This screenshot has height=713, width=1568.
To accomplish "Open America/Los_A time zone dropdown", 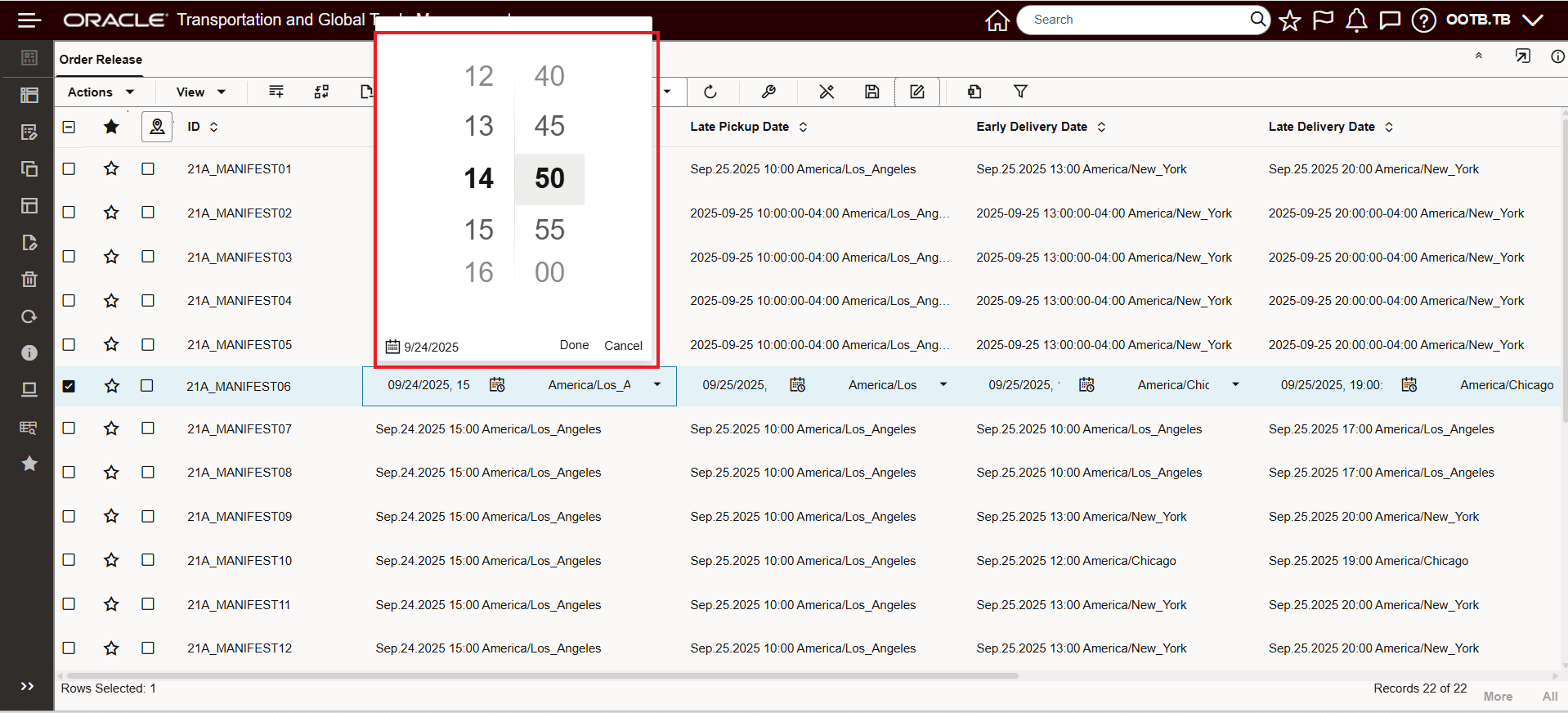I will pyautogui.click(x=657, y=384).
